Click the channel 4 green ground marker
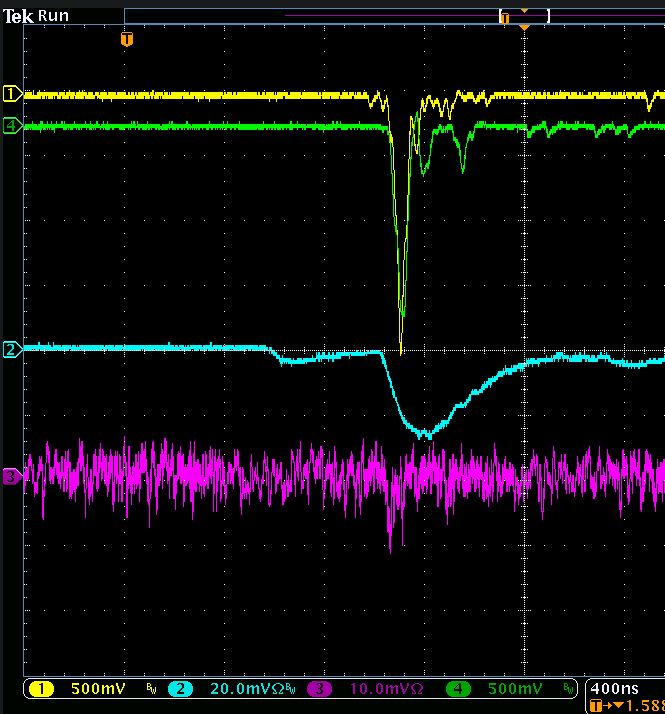Image resolution: width=665 pixels, height=714 pixels. pos(11,126)
